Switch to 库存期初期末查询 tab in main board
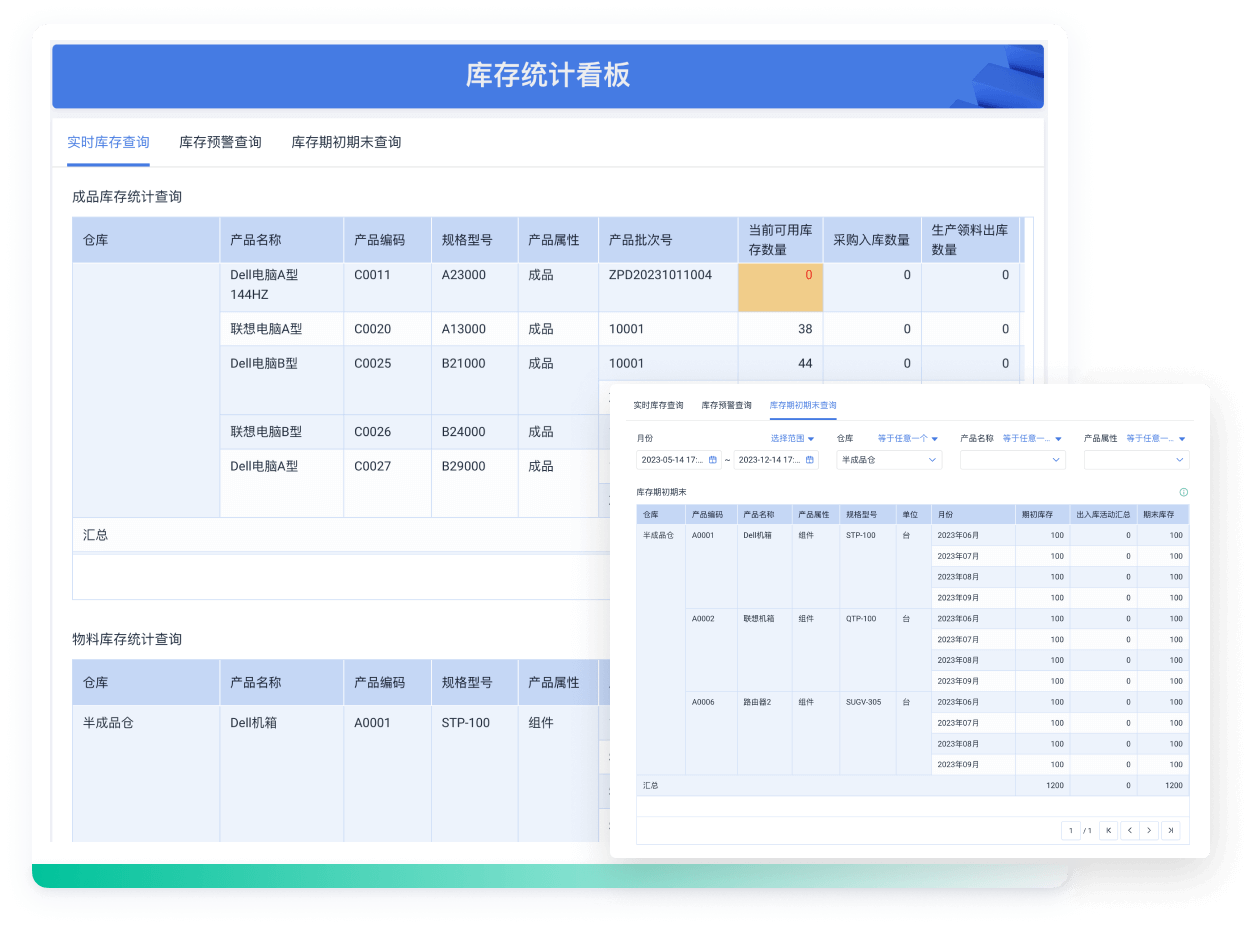 click(346, 142)
